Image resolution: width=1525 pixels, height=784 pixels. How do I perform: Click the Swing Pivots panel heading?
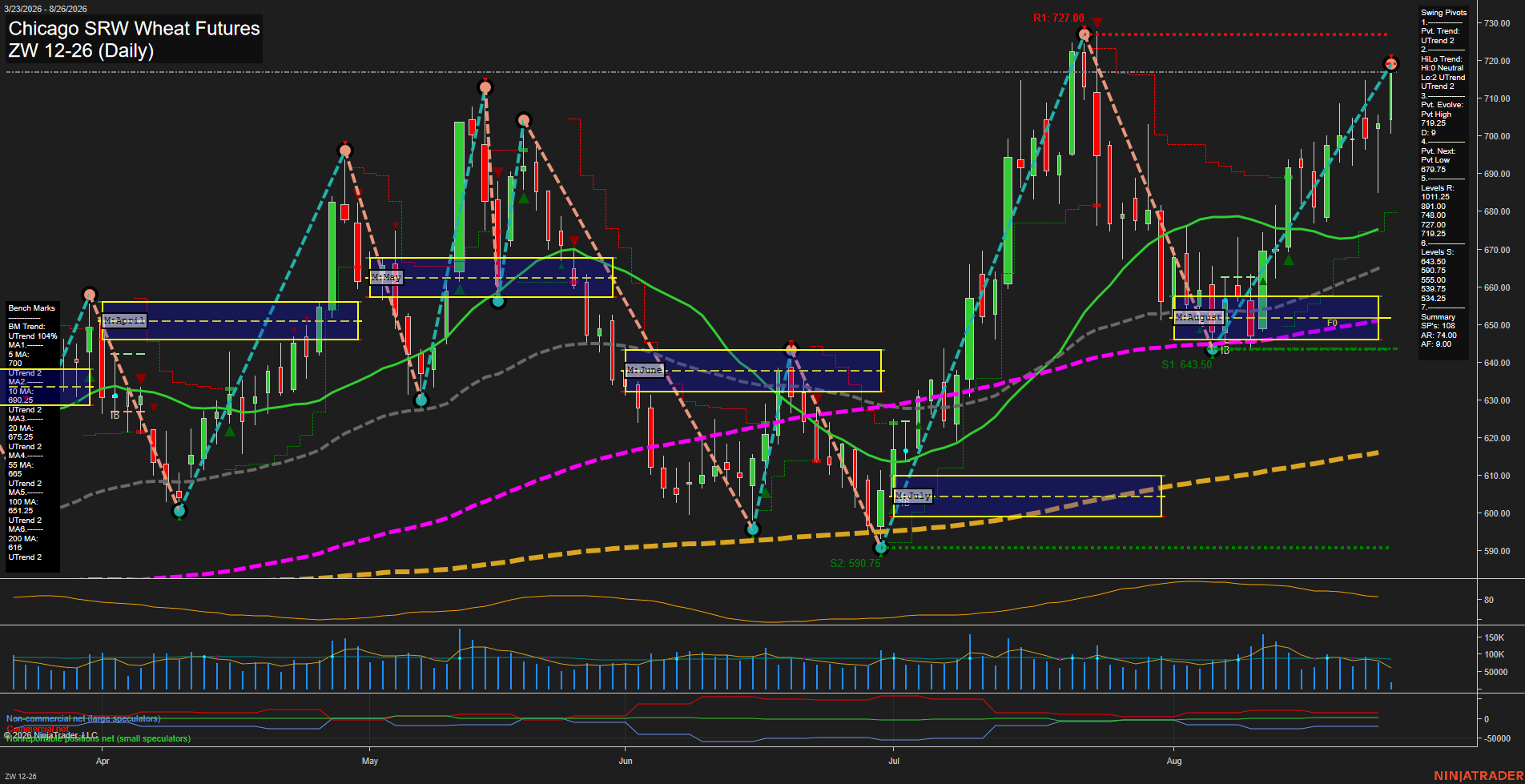click(x=1444, y=13)
